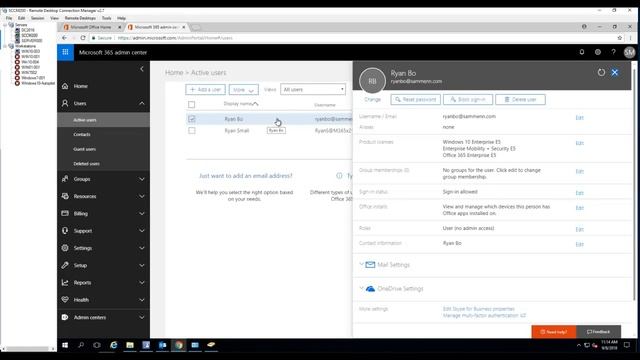Reload the browser page
The image size is (640, 360).
[83, 38]
